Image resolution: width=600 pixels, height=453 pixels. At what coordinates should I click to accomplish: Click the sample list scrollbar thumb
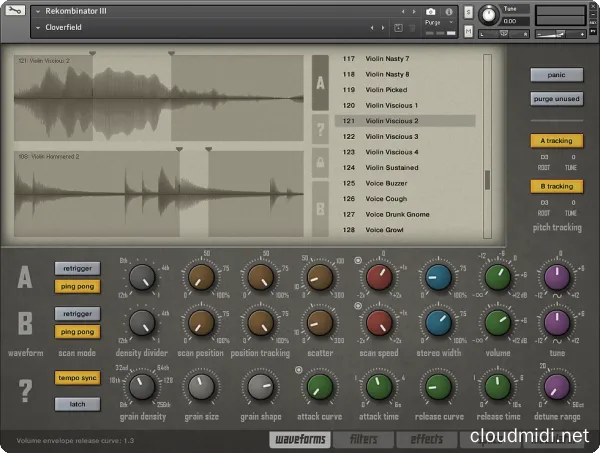pos(487,180)
